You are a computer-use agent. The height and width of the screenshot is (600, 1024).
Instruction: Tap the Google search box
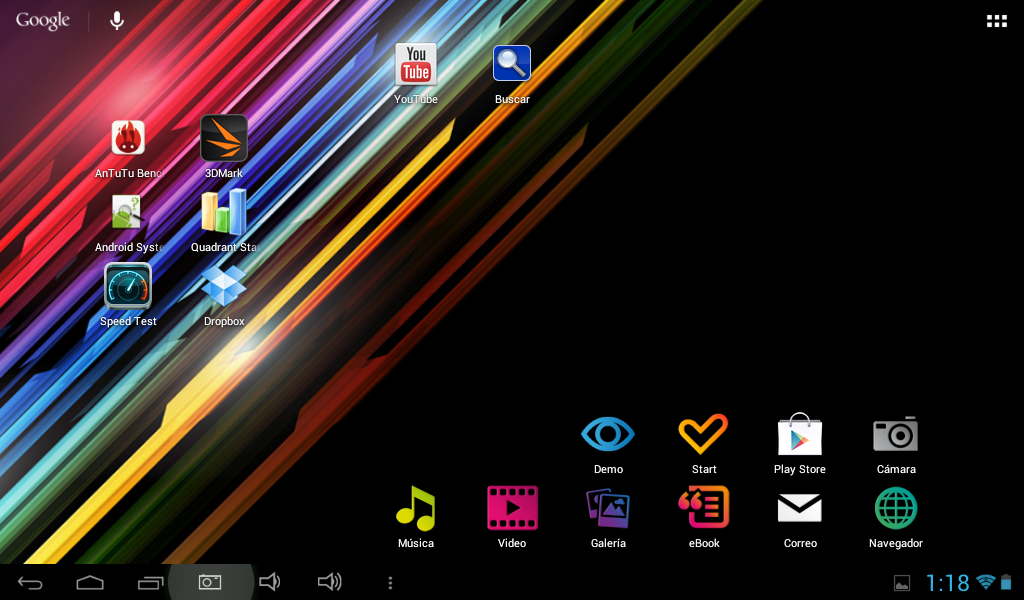tap(43, 20)
